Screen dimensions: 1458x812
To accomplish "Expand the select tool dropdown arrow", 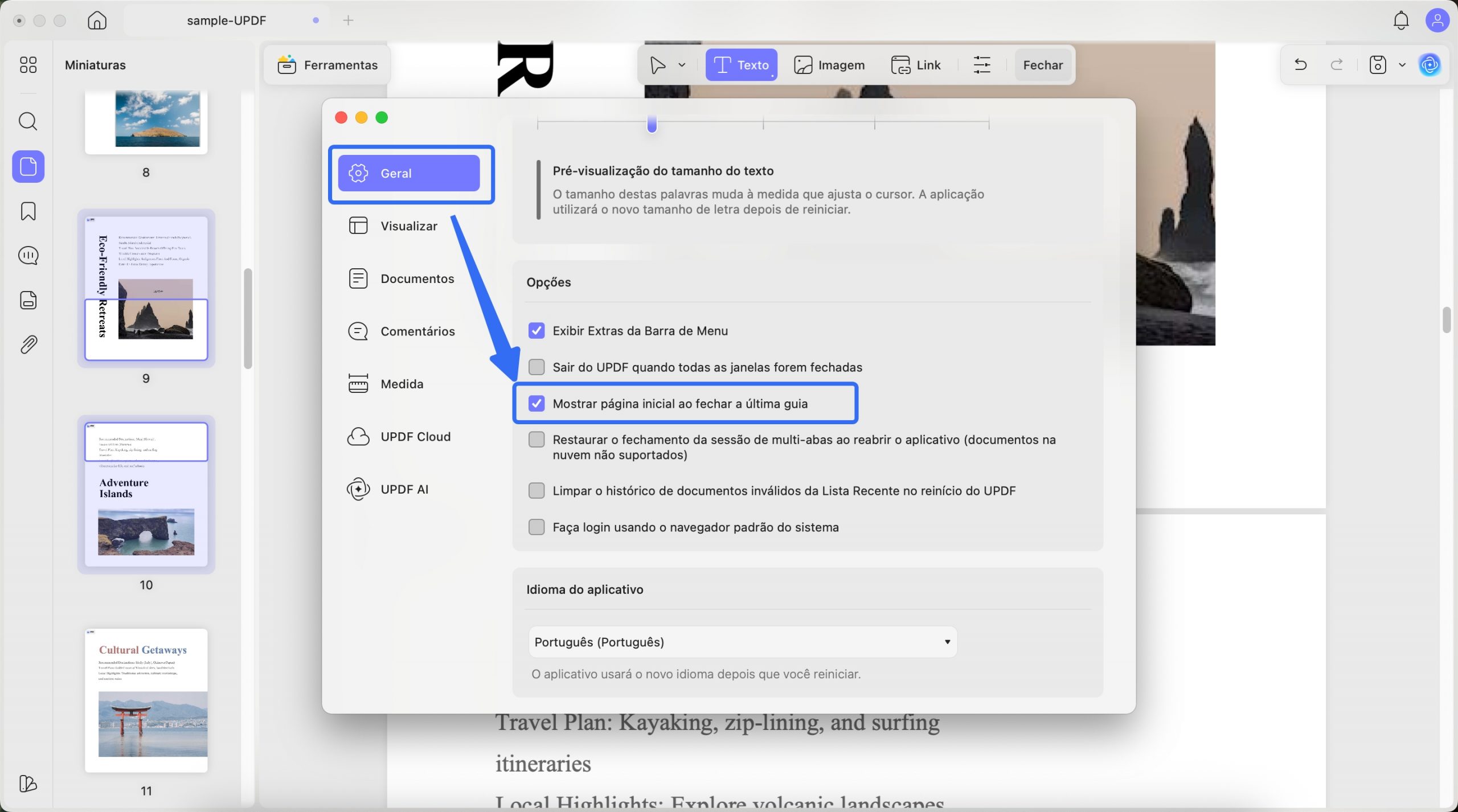I will [x=682, y=65].
